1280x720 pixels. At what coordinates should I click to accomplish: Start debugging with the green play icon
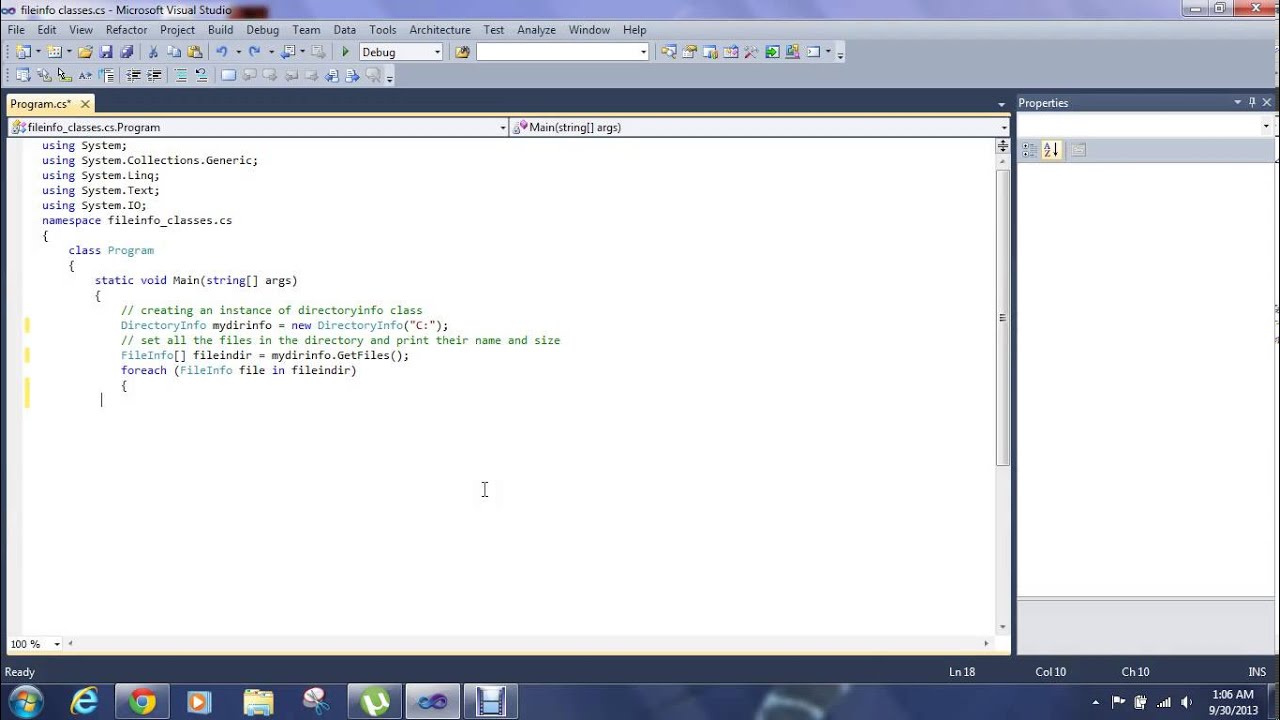pyautogui.click(x=345, y=52)
